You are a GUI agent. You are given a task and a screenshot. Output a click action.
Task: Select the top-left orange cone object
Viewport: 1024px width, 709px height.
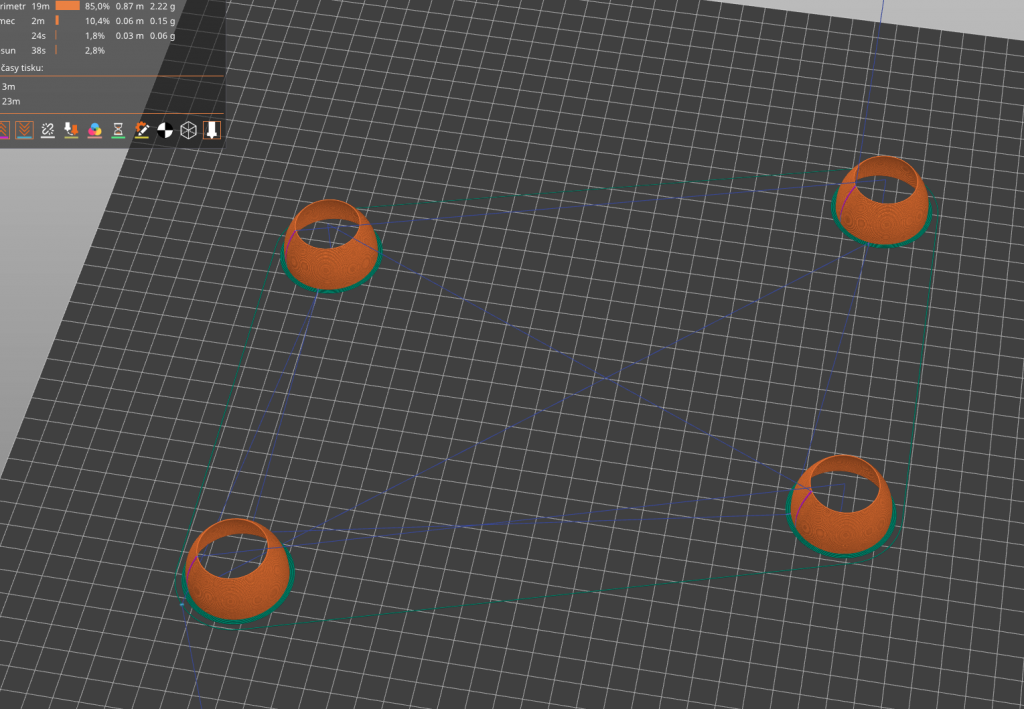pyautogui.click(x=331, y=250)
